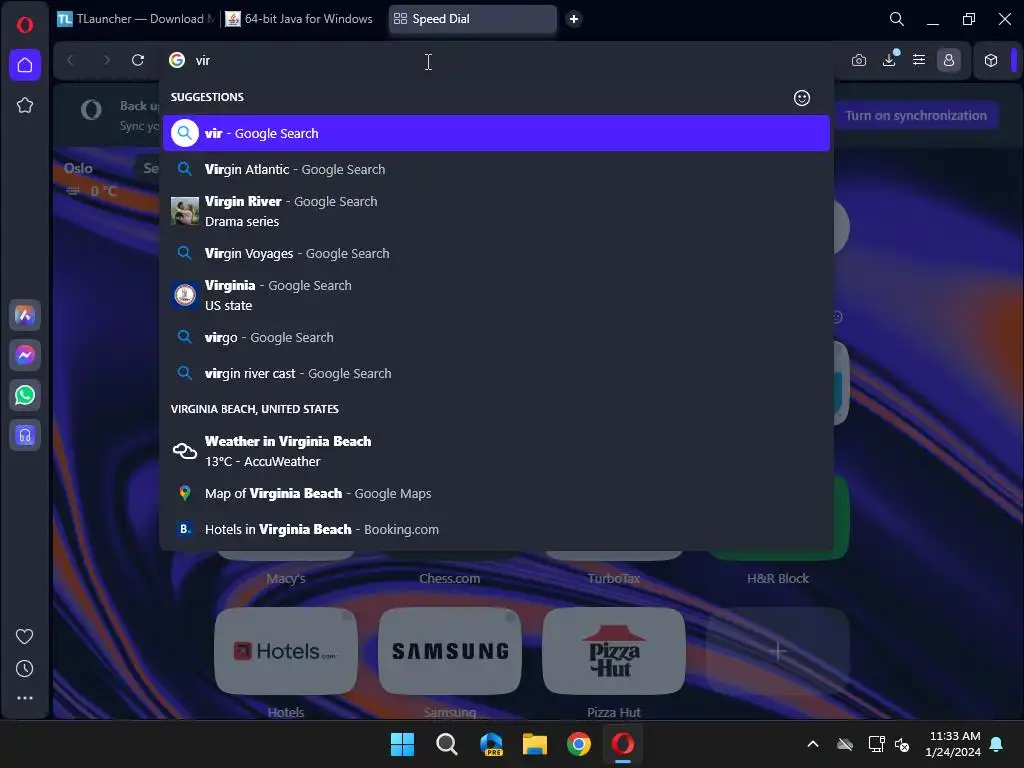Select virgo search suggestion

[x=496, y=338]
